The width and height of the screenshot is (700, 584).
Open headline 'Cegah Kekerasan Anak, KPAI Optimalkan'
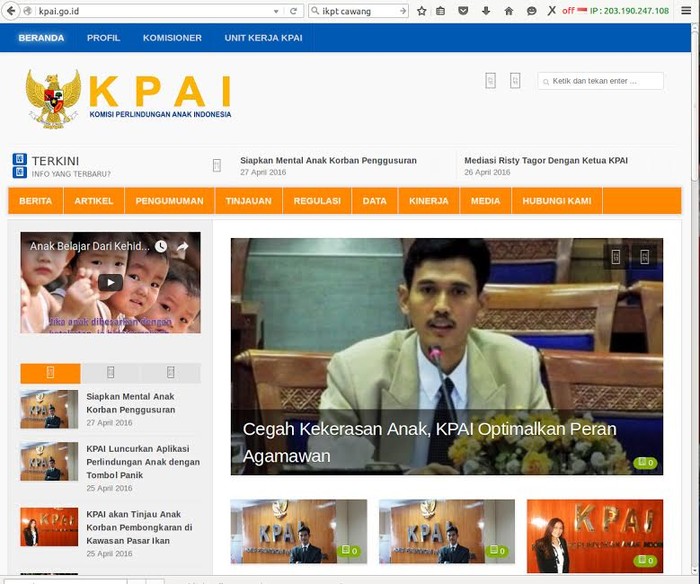[429, 442]
